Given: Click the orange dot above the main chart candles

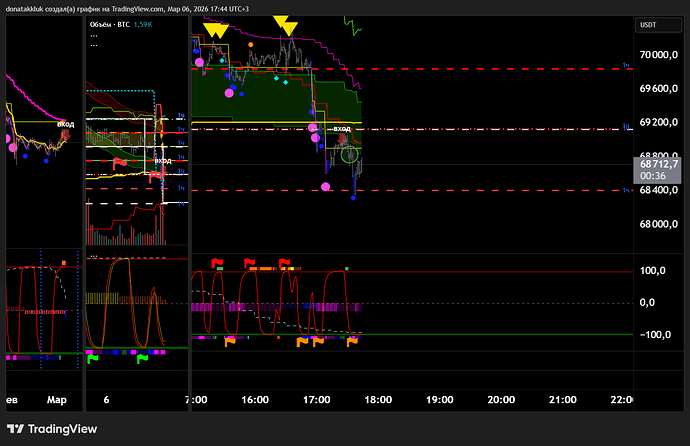Looking at the screenshot, I should pyautogui.click(x=251, y=45).
